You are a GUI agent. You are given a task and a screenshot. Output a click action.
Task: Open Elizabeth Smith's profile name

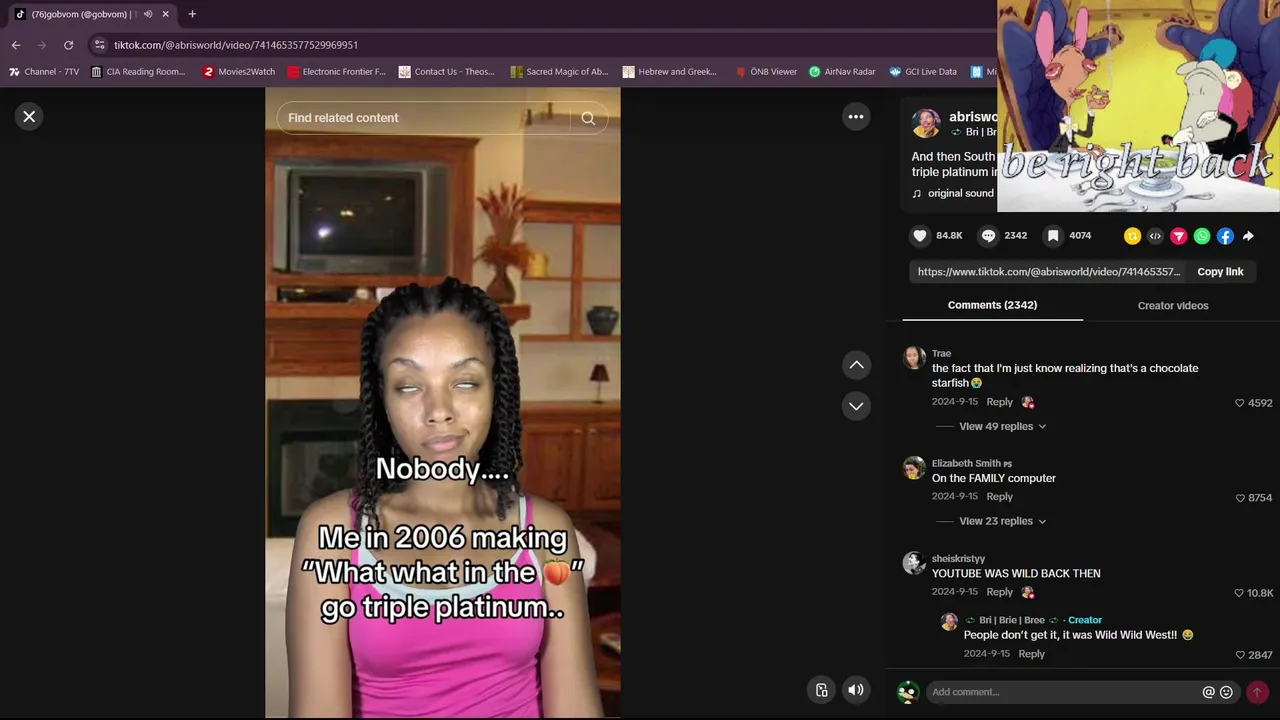(x=966, y=463)
